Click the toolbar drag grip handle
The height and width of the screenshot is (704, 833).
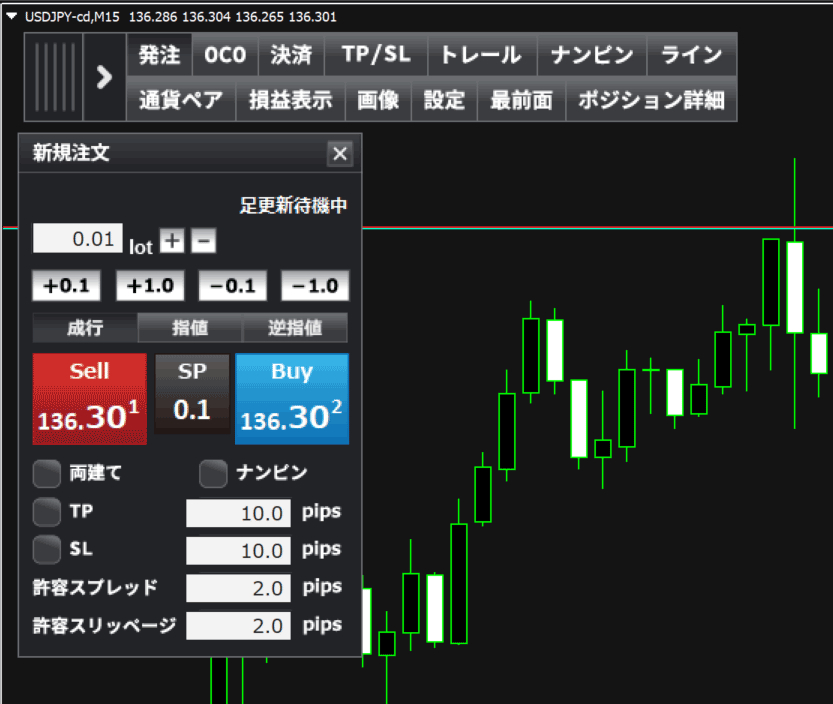(x=54, y=77)
